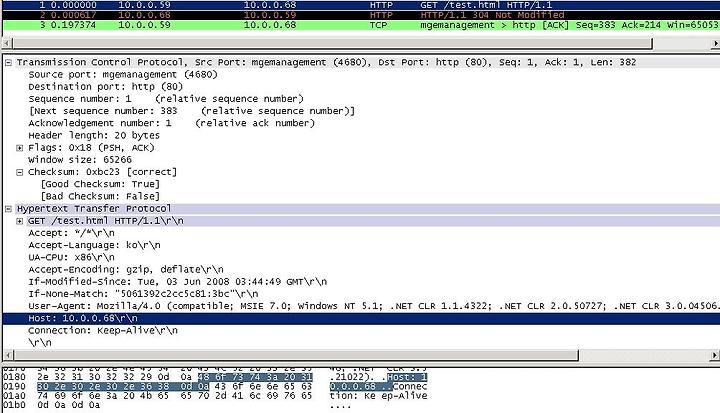Select the User-Agent: Mozilla/4.0 header line
This screenshot has height=413, width=720.
374,306
